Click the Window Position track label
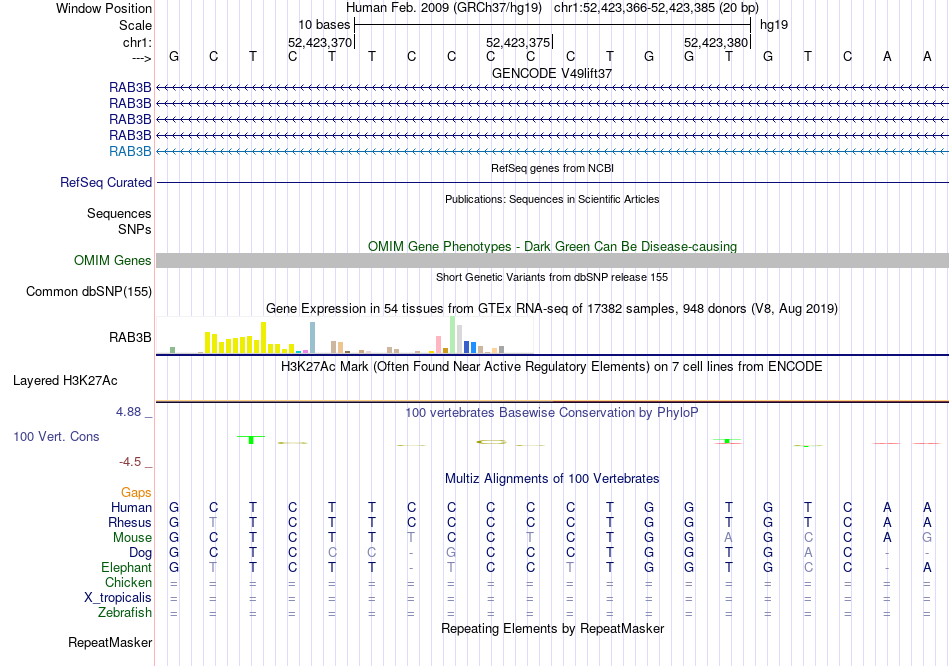This screenshot has width=950, height=666. pos(104,8)
